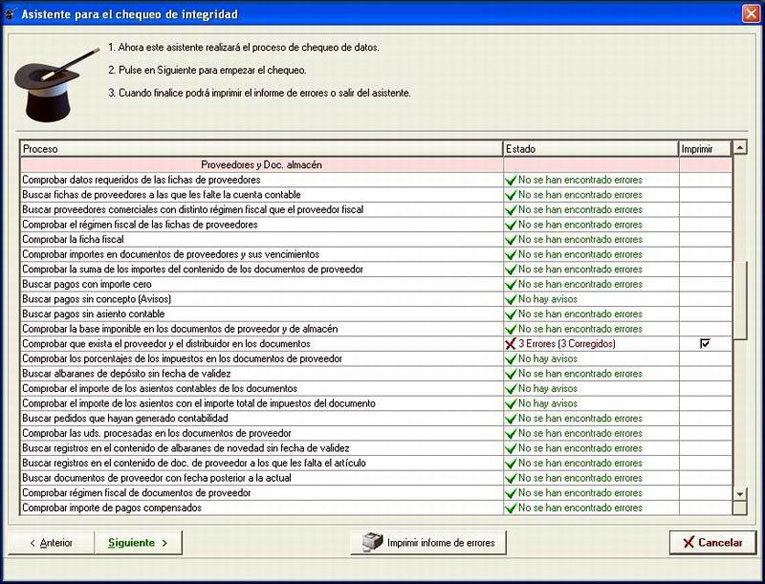Go back with Anterior button
Viewport: 765px width, 584px height.
click(51, 543)
